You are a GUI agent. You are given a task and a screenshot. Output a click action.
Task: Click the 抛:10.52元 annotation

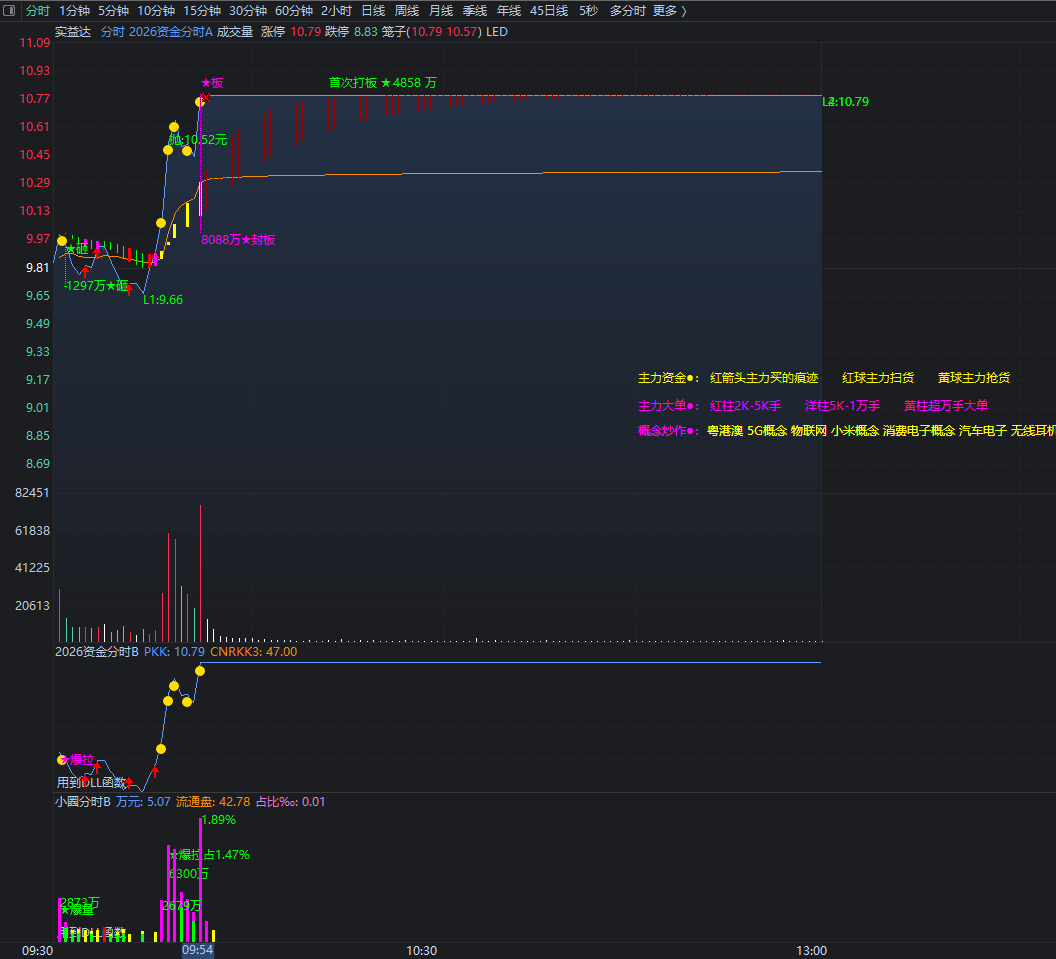click(198, 140)
